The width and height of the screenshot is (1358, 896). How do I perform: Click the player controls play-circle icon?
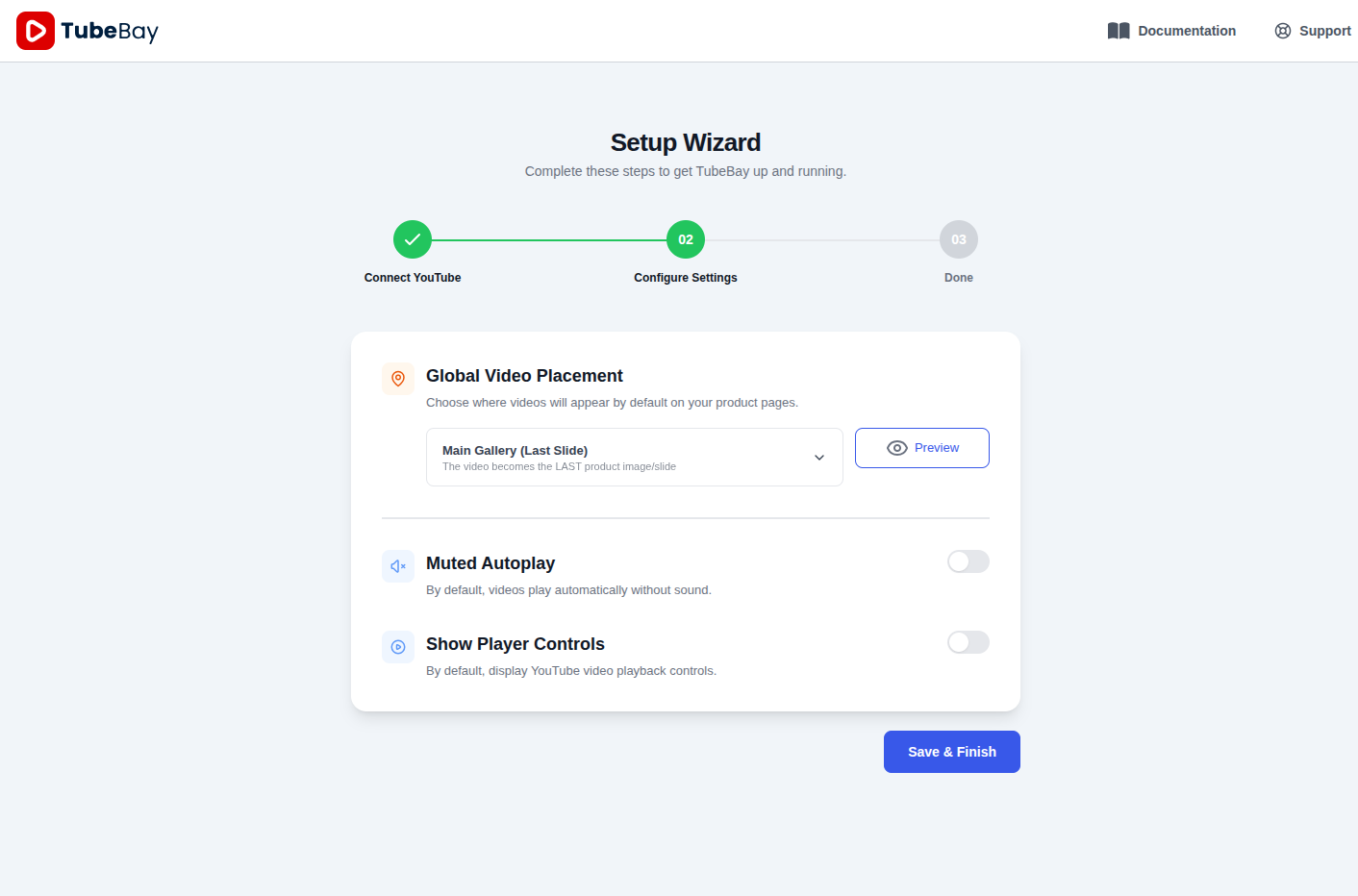click(x=398, y=647)
